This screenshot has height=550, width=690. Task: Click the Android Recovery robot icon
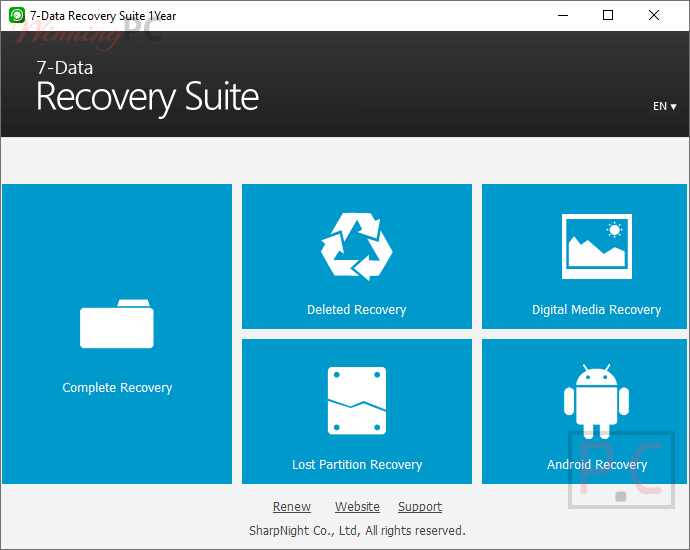coord(596,401)
